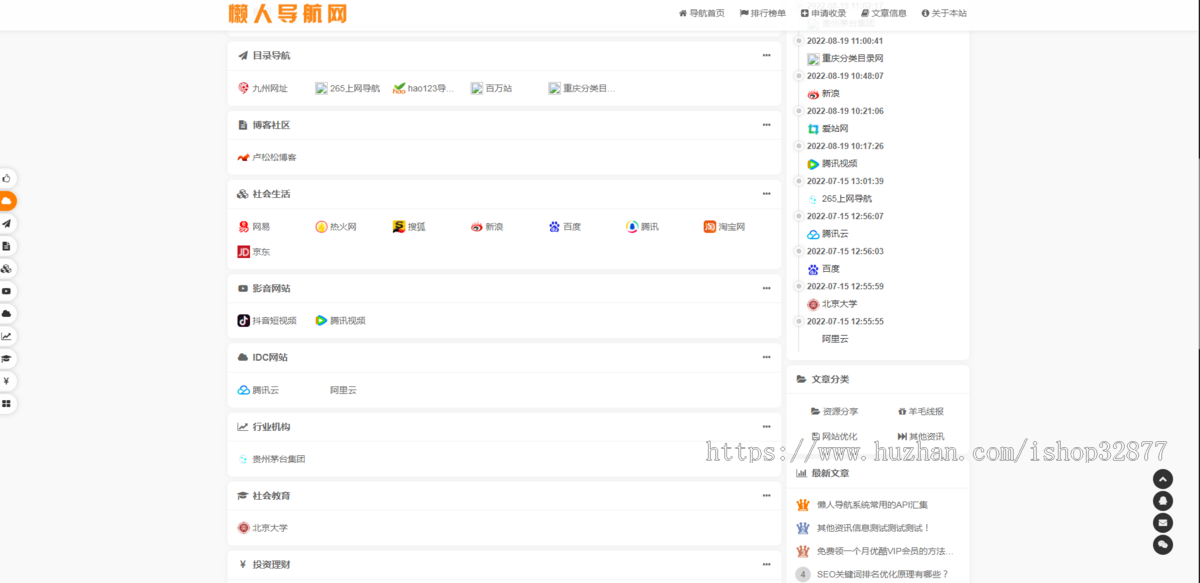Open 北京大学 in 社会教育 section
Screen dimensions: 1200x583
(263, 528)
